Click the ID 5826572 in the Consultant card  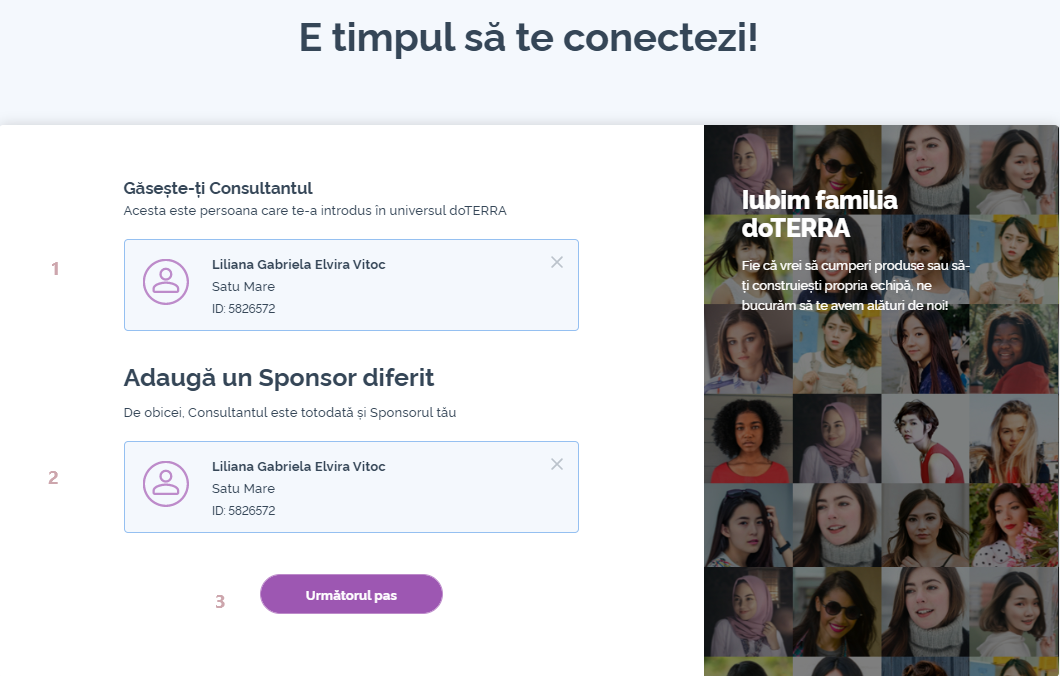click(x=243, y=309)
